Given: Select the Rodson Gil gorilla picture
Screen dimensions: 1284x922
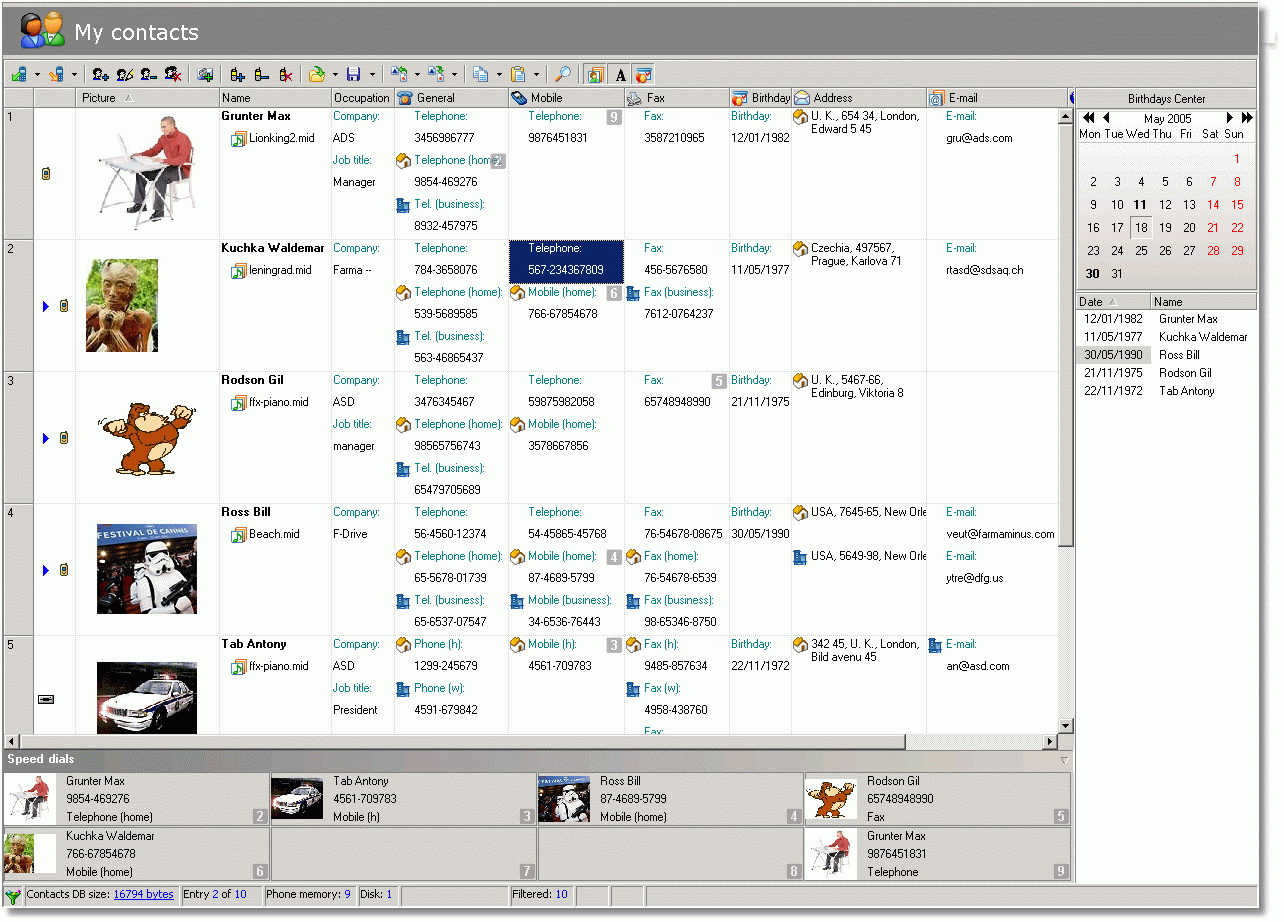Looking at the screenshot, I should 147,438.
